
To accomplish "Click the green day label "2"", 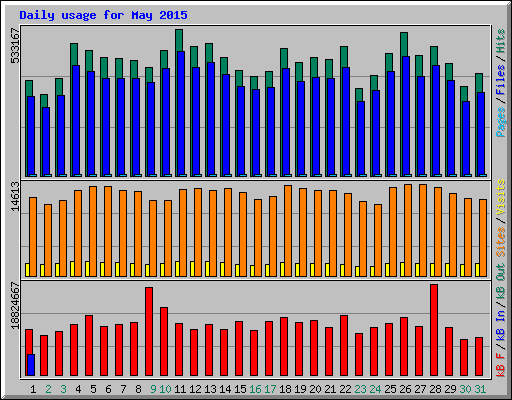I will click(x=48, y=389).
